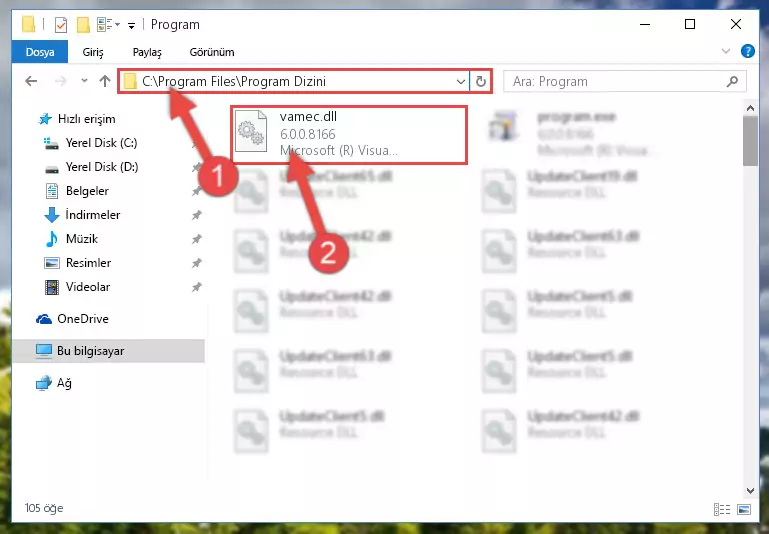Click the İndirmeler blue arrow icon
The width and height of the screenshot is (769, 534).
[51, 215]
